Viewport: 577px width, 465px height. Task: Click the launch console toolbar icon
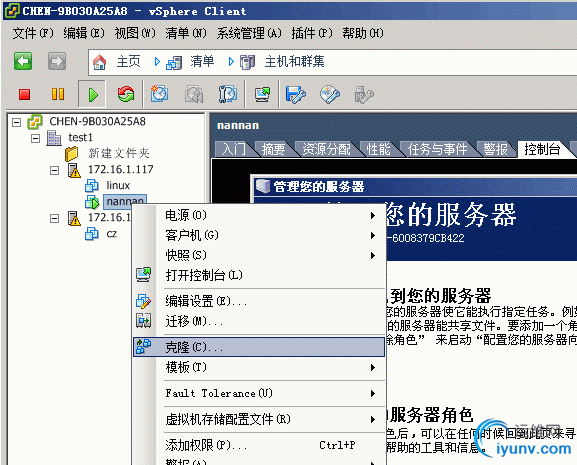pos(262,95)
